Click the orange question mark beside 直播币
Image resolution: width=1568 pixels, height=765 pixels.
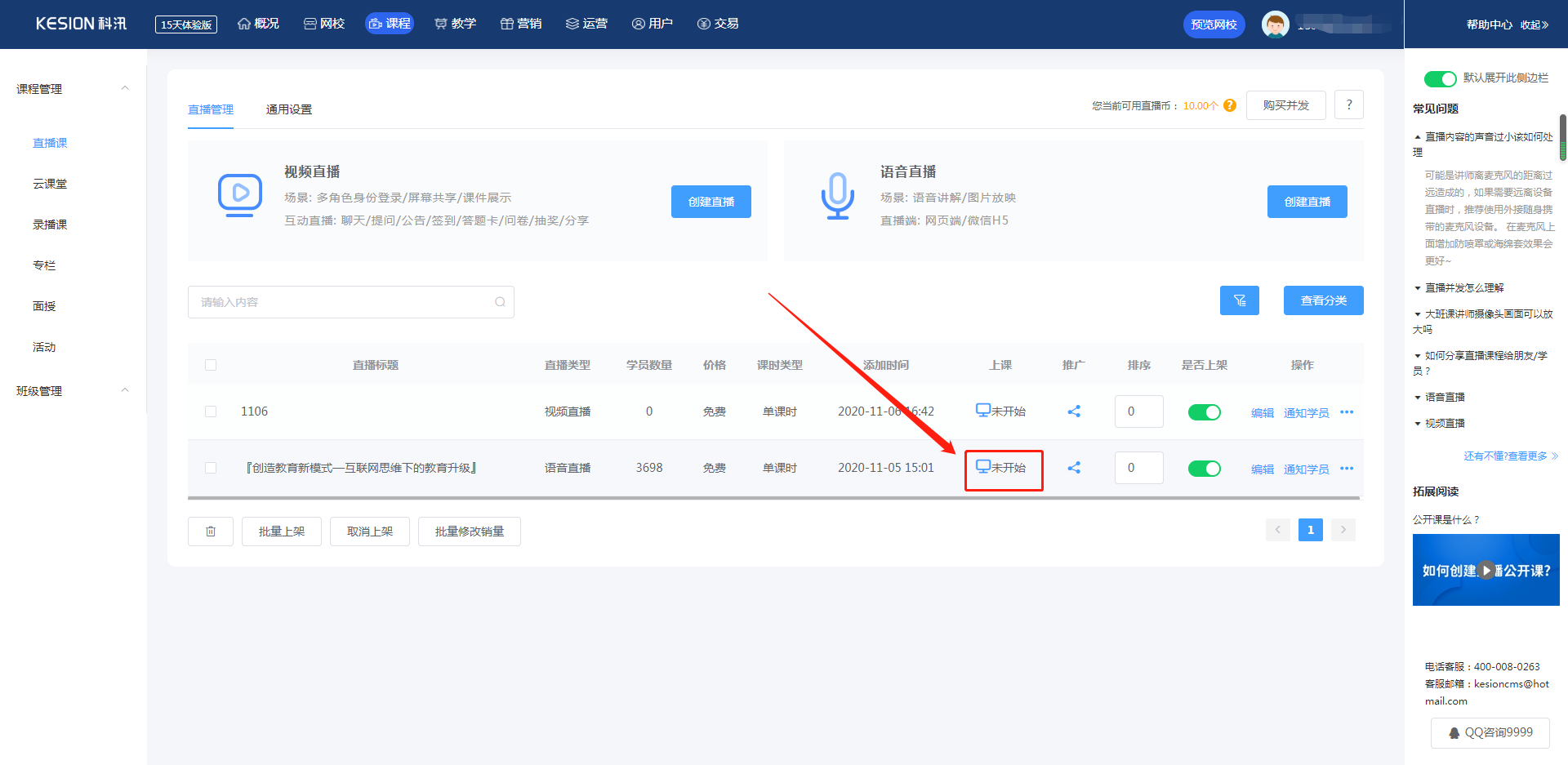coord(1230,105)
